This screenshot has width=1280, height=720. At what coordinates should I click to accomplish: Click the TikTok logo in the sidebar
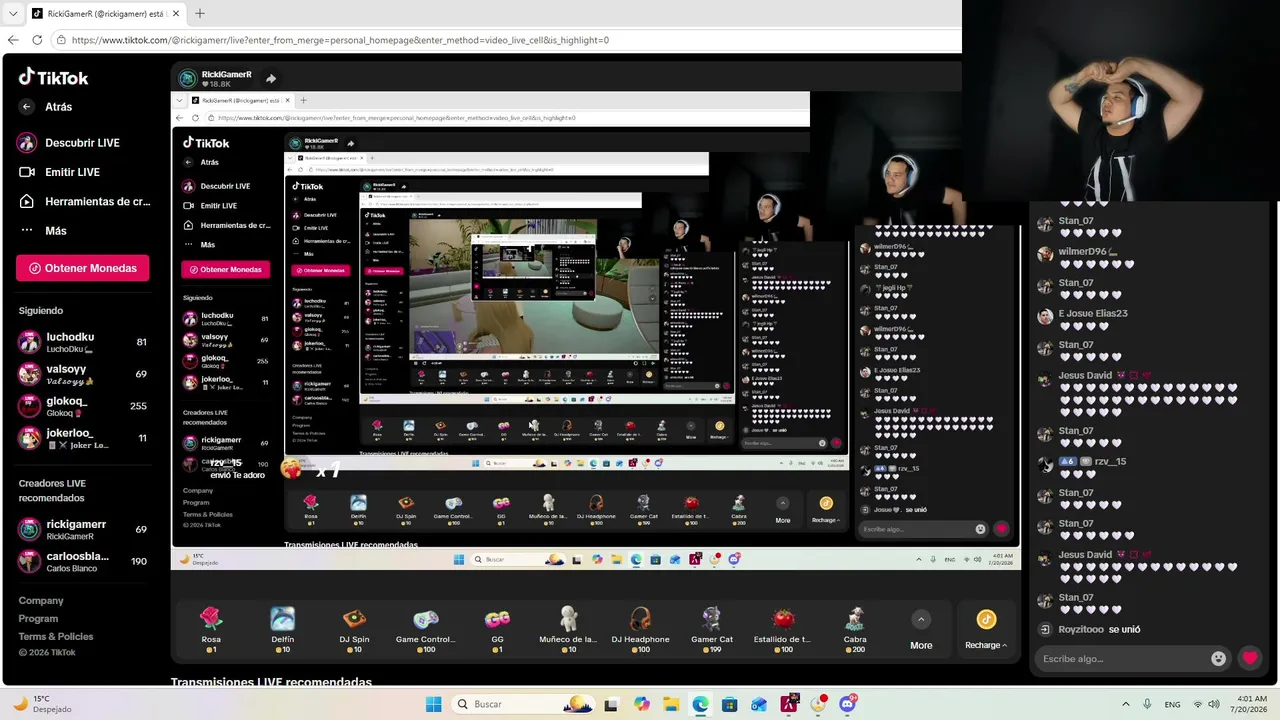point(54,77)
